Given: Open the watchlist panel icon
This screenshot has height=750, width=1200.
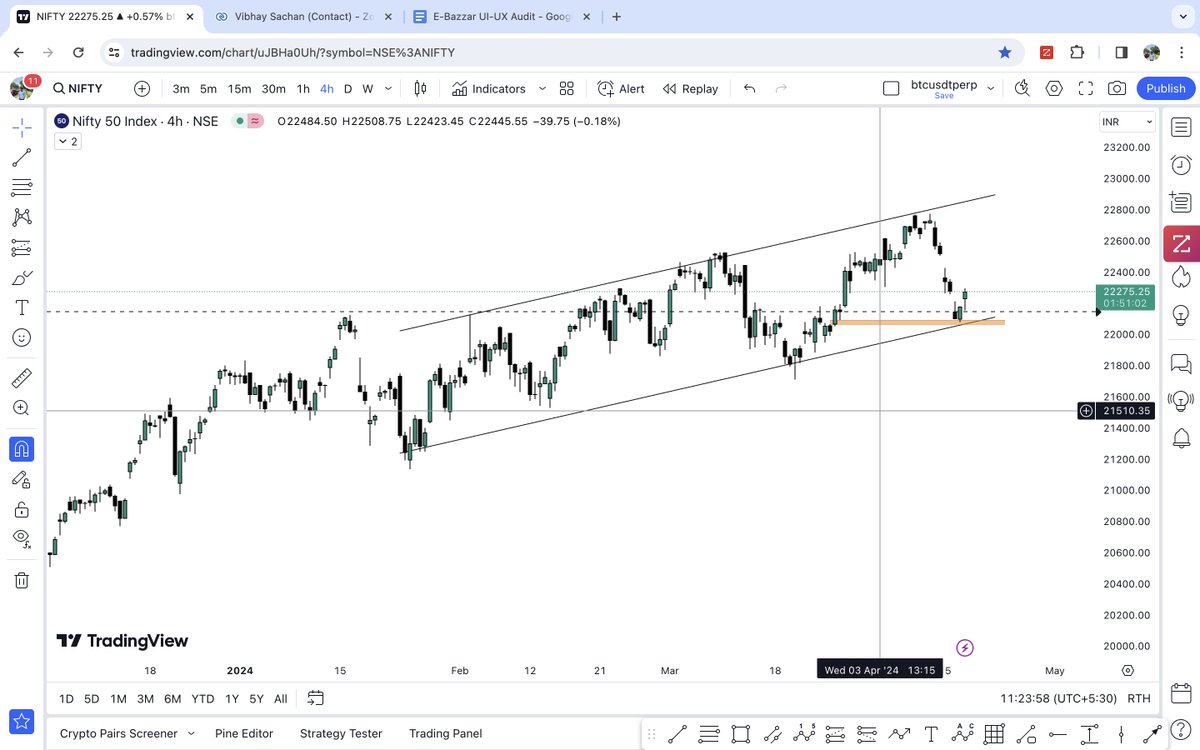Looking at the screenshot, I should pos(1181,127).
